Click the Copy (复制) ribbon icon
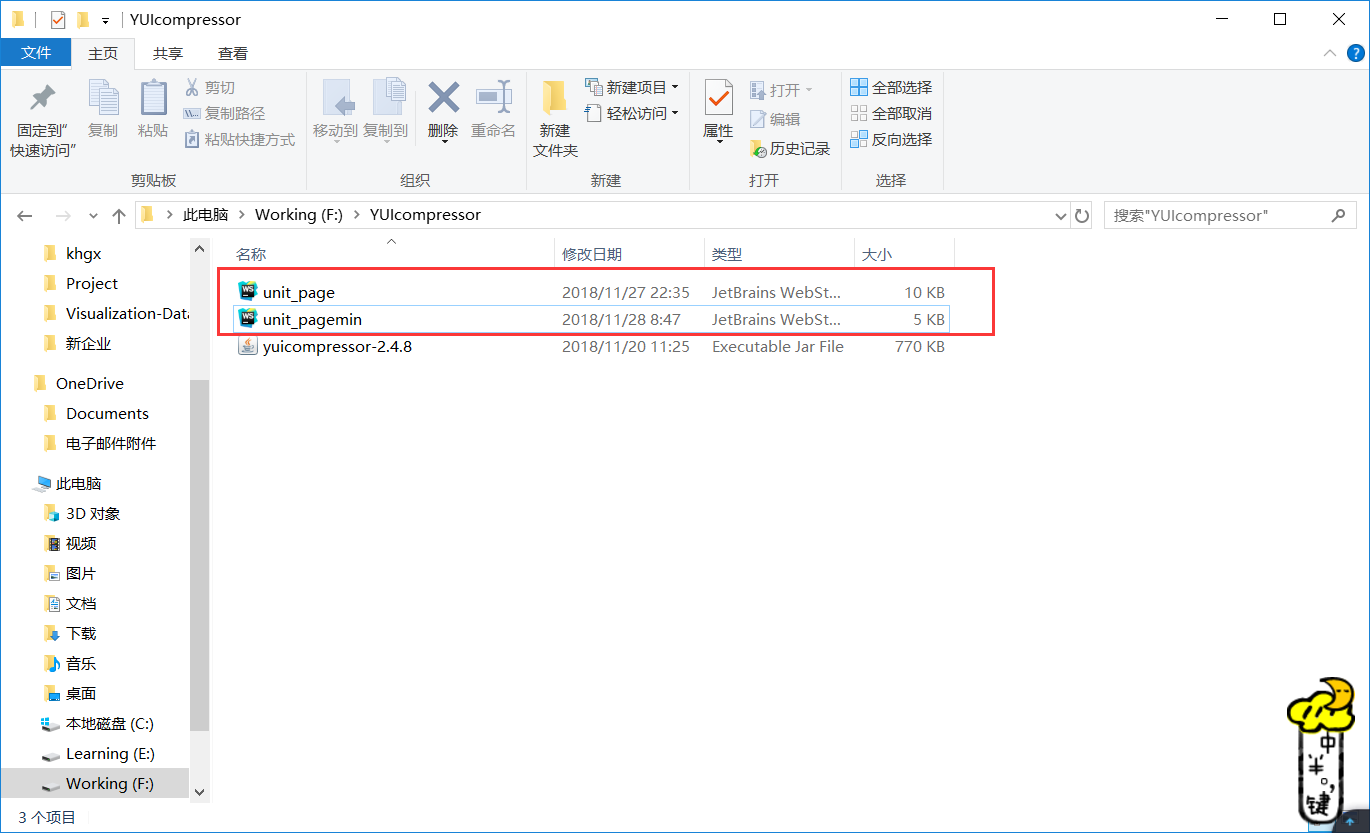The height and width of the screenshot is (833, 1370). (103, 98)
